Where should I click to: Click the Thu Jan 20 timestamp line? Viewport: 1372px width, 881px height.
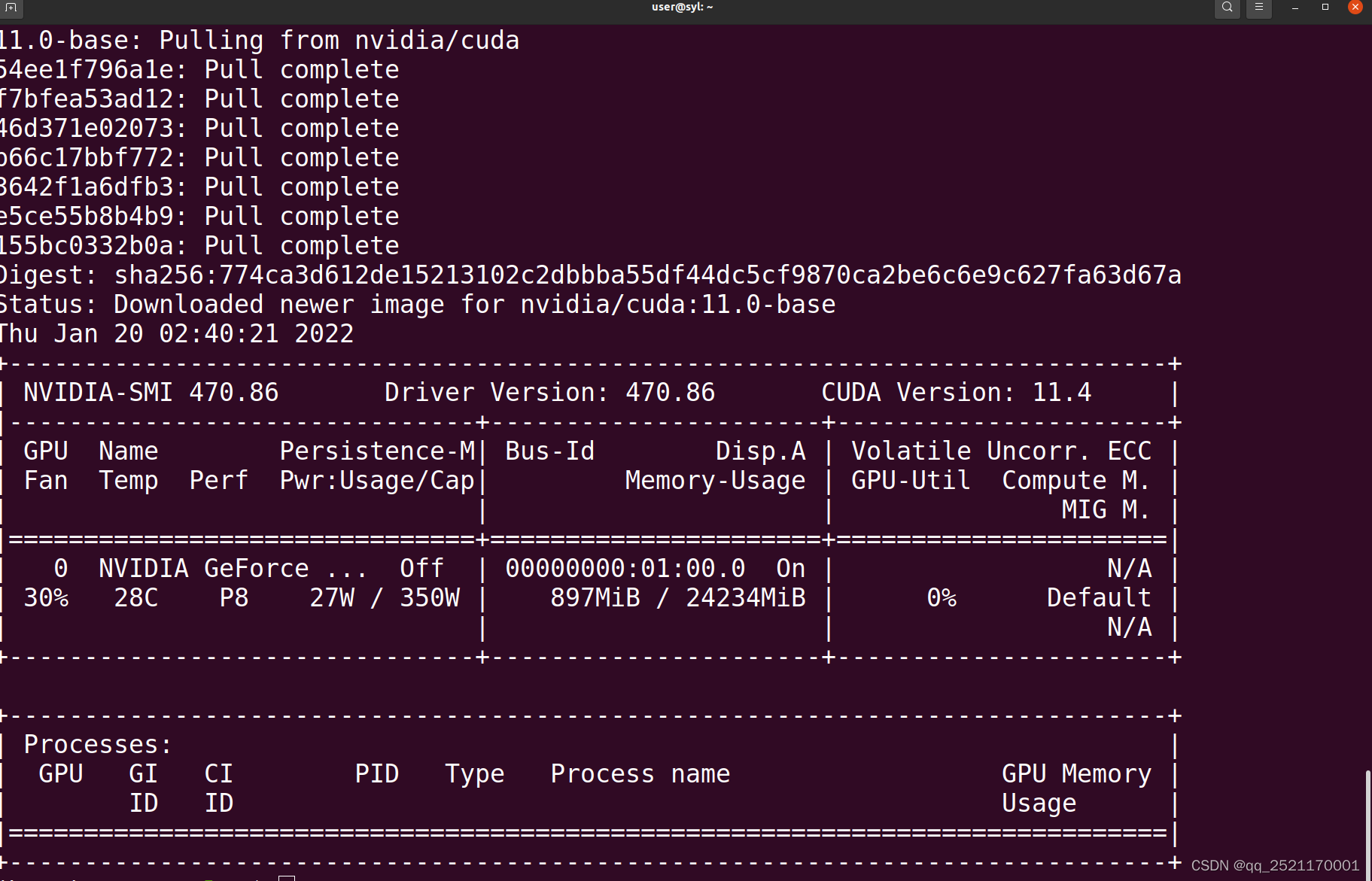(x=177, y=333)
